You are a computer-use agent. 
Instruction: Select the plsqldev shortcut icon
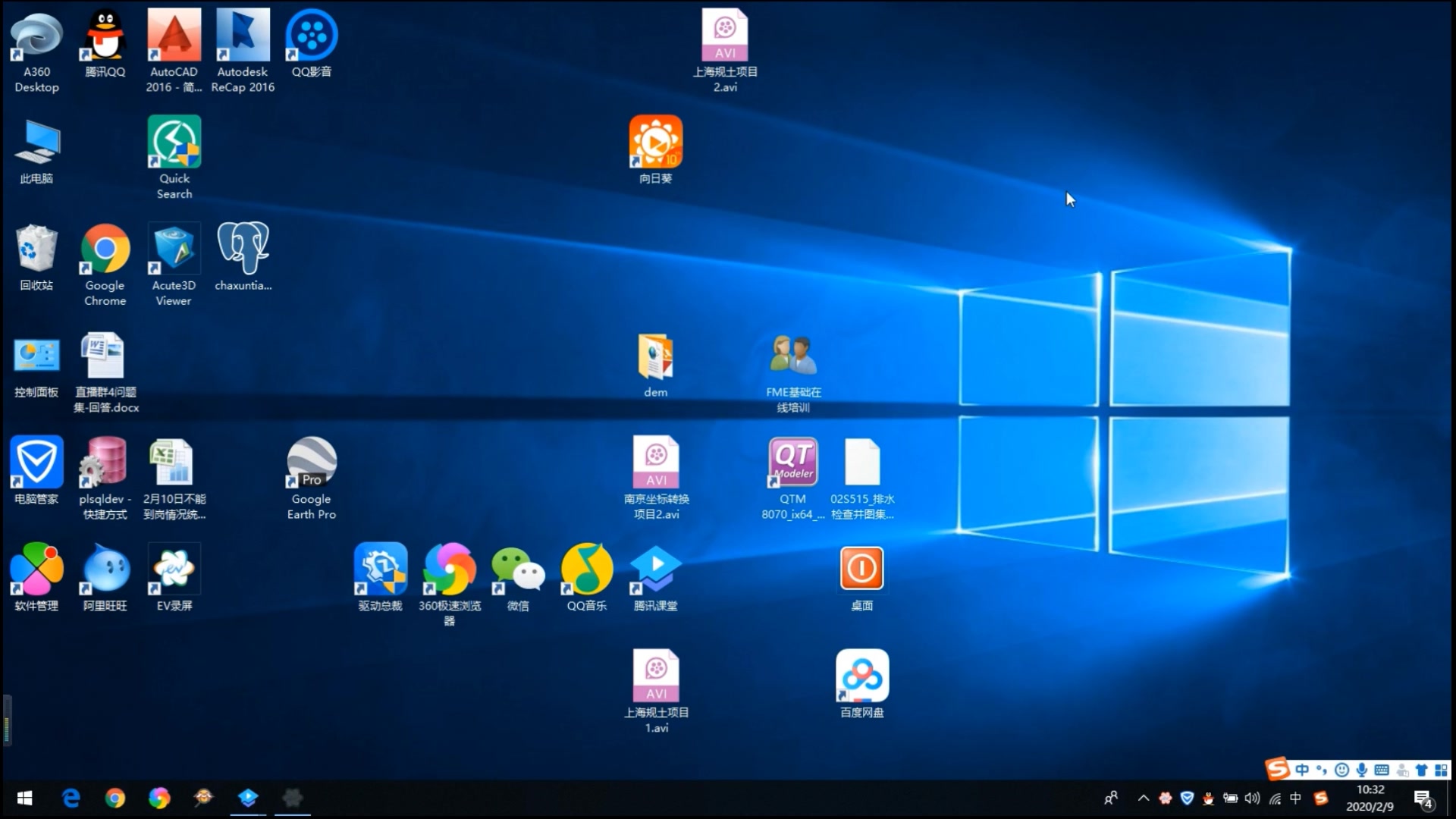105,463
